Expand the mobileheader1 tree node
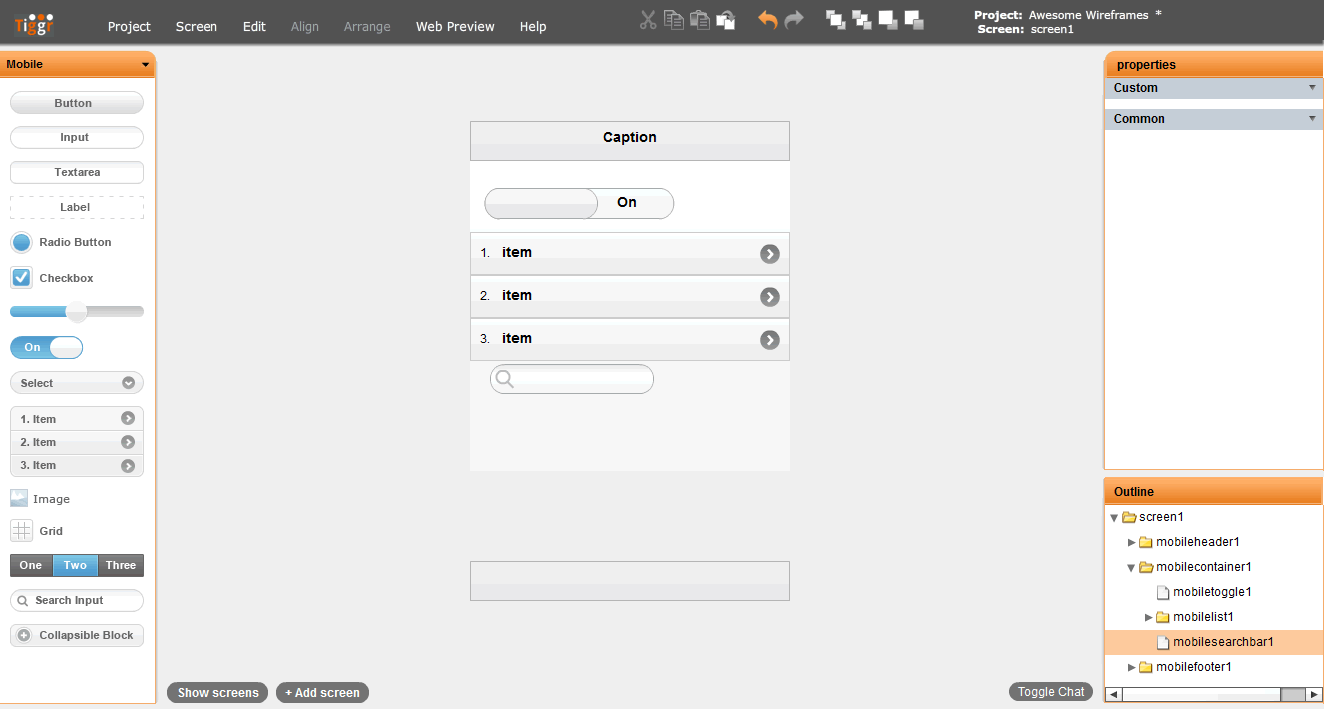Screen dimensions: 1324x709 click(x=1132, y=542)
